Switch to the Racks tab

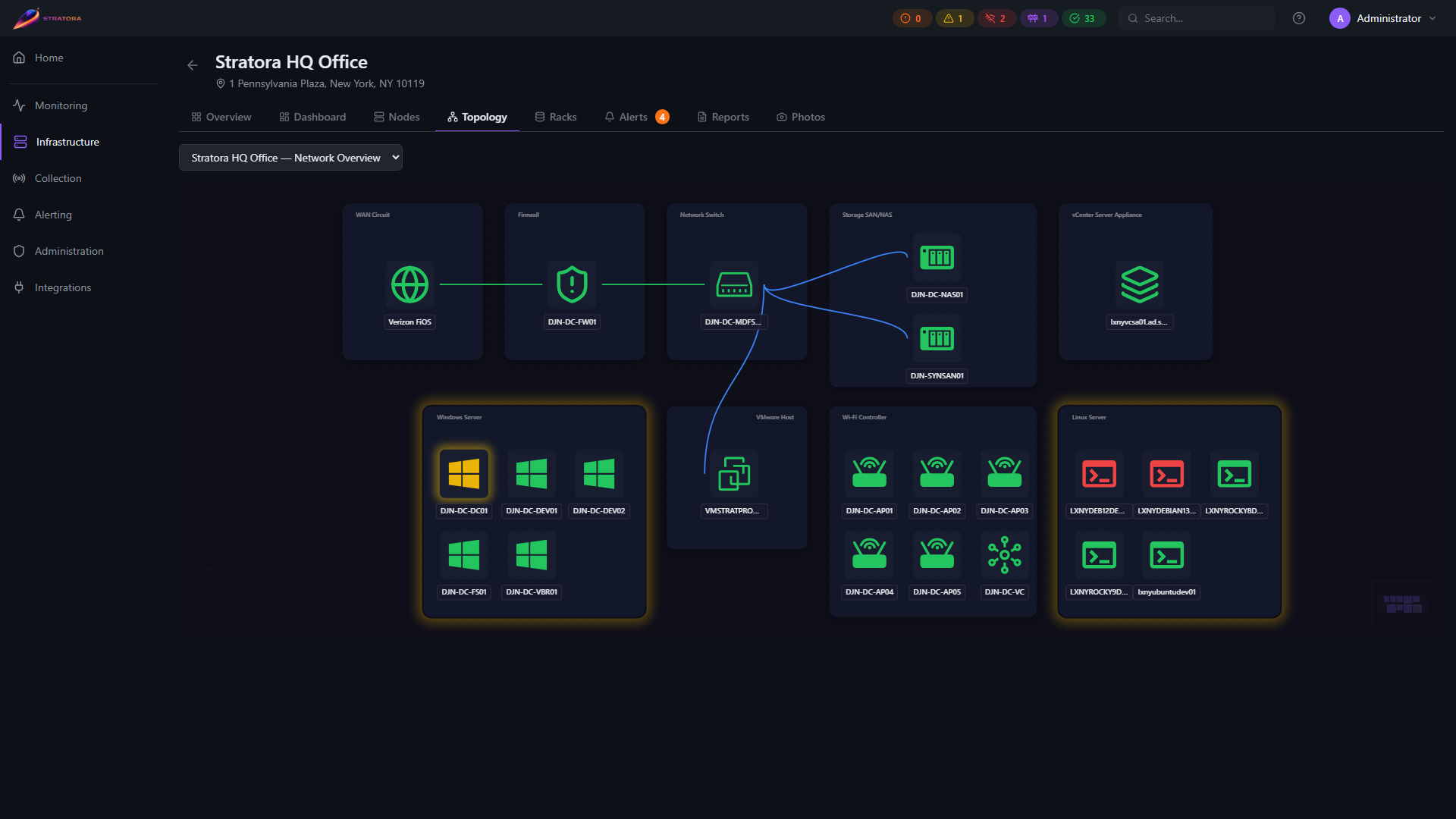coord(556,117)
